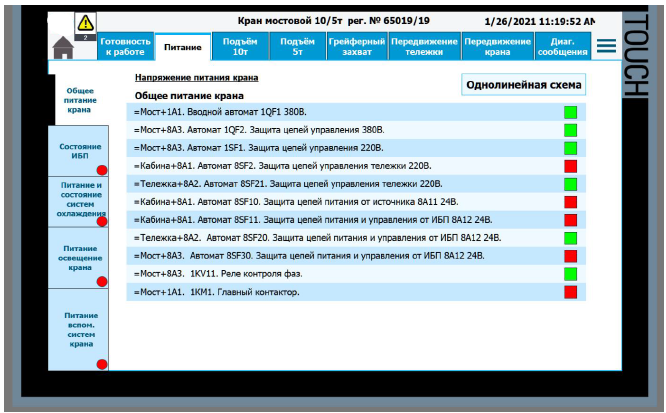The height and width of the screenshot is (413, 666).
Task: Select row Кабина+8А1 Автомат 8SF11
Action: (356, 220)
